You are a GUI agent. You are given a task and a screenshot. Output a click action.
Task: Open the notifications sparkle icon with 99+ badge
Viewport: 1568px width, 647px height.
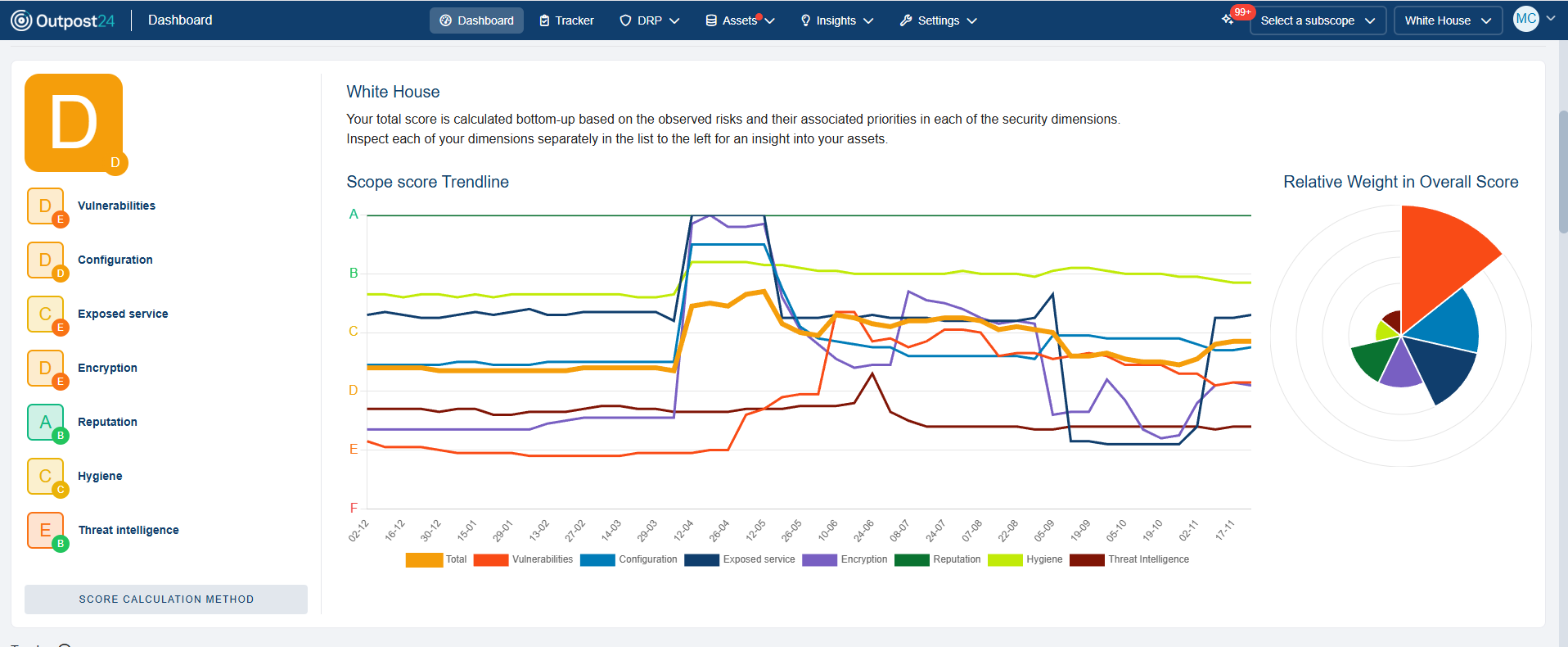[1228, 20]
